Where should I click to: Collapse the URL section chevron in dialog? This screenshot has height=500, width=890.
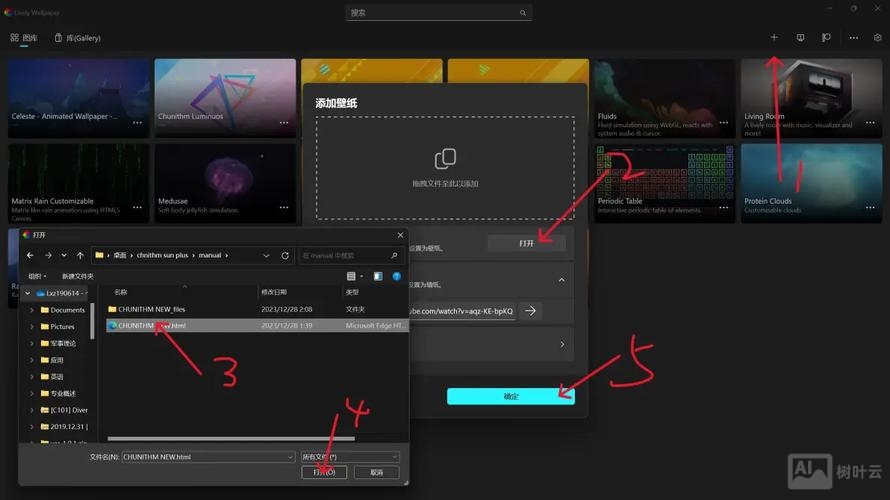point(561,281)
